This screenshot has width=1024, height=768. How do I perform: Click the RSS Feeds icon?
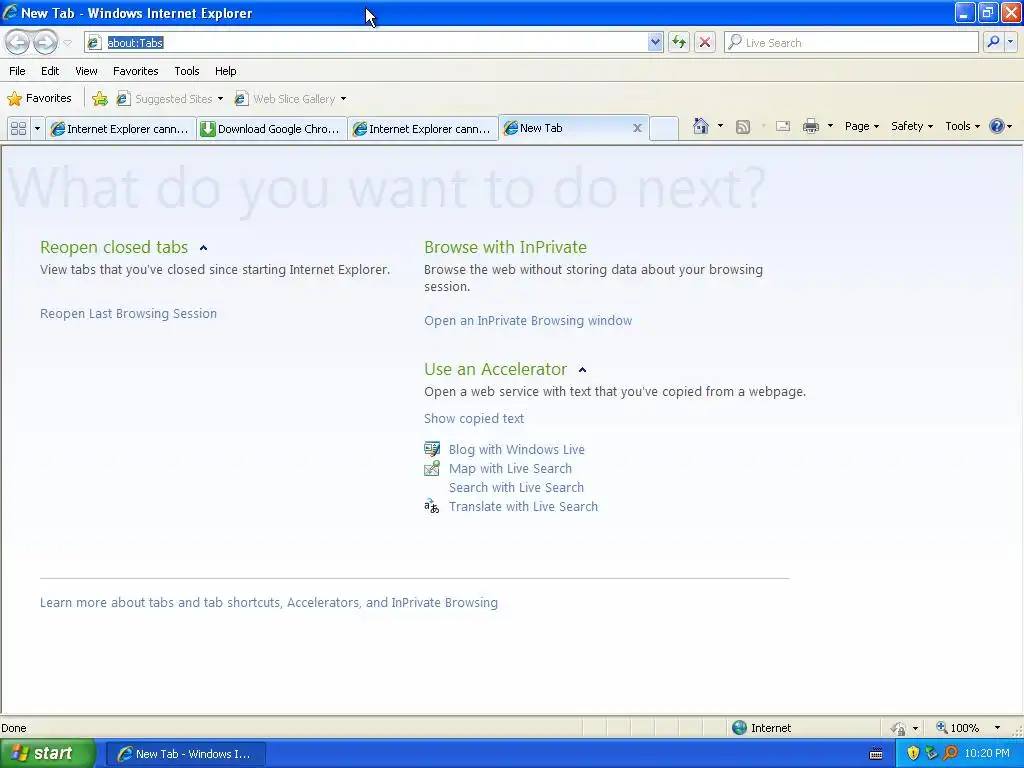pyautogui.click(x=743, y=127)
